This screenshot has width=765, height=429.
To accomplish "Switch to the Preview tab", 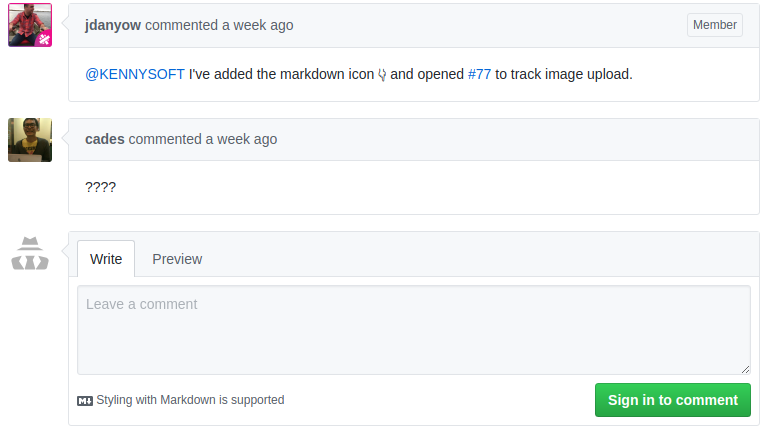I will 177,259.
